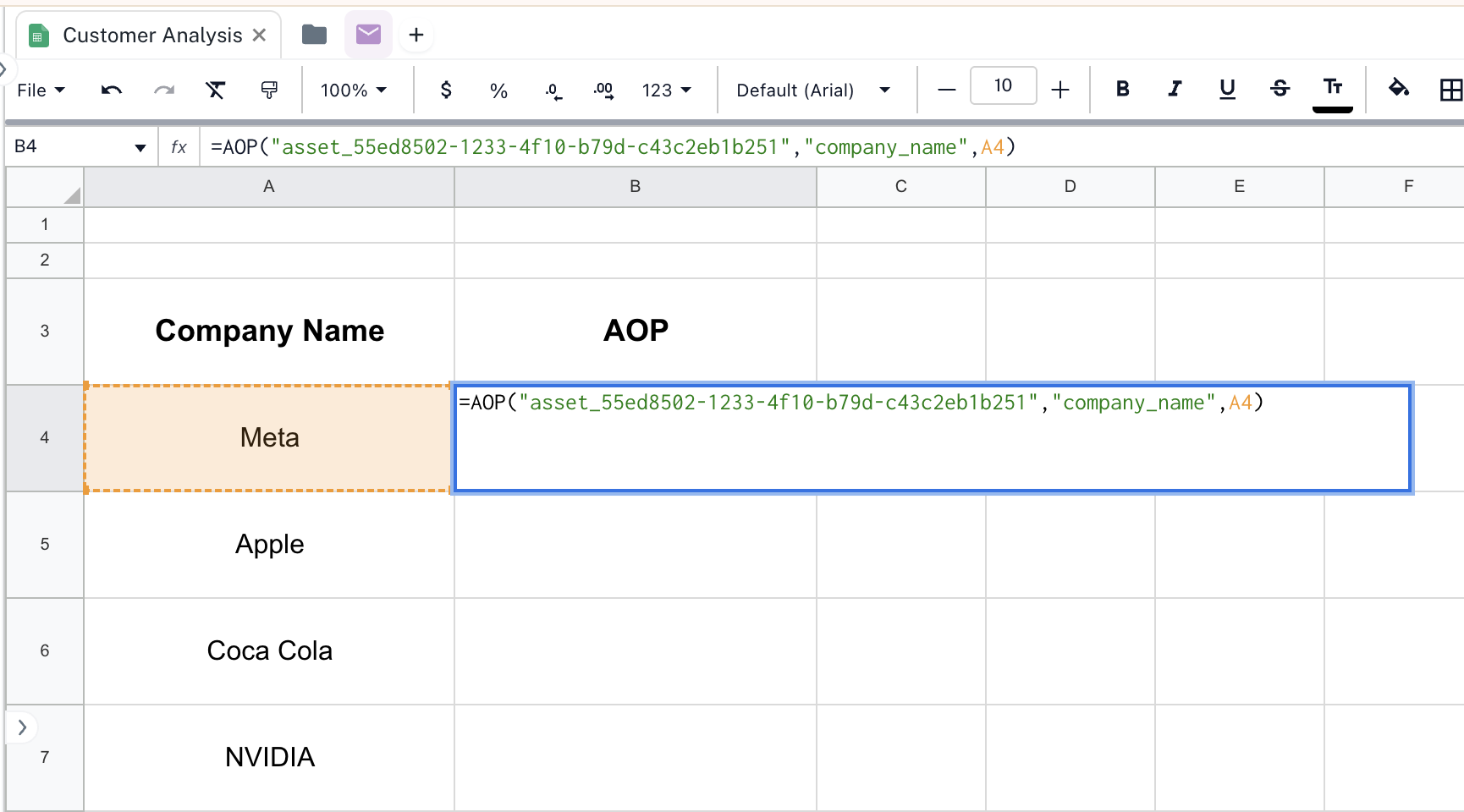The image size is (1464, 812).
Task: Clear formatting with the Tx icon
Action: coord(216,90)
